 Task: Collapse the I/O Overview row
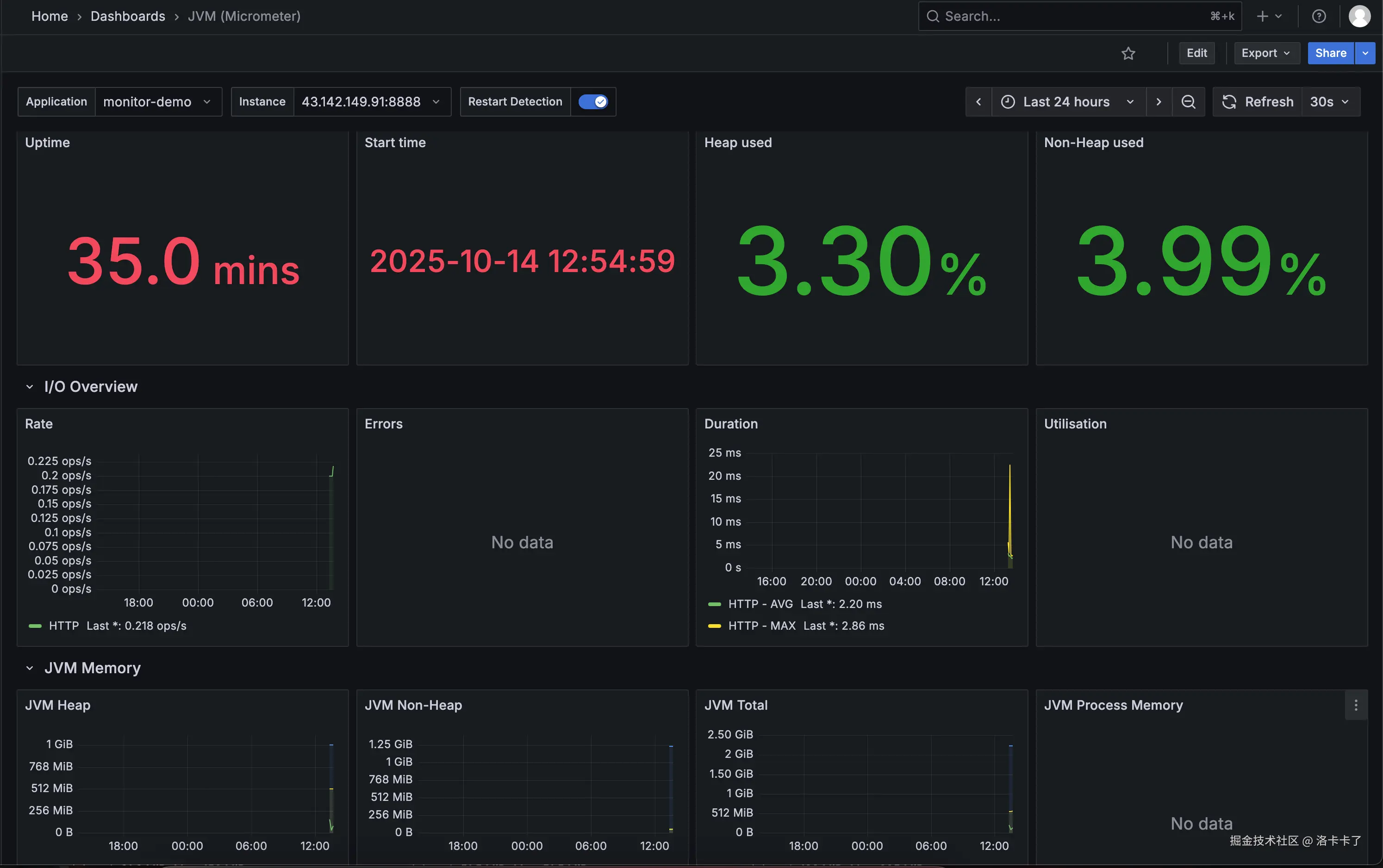tap(29, 387)
